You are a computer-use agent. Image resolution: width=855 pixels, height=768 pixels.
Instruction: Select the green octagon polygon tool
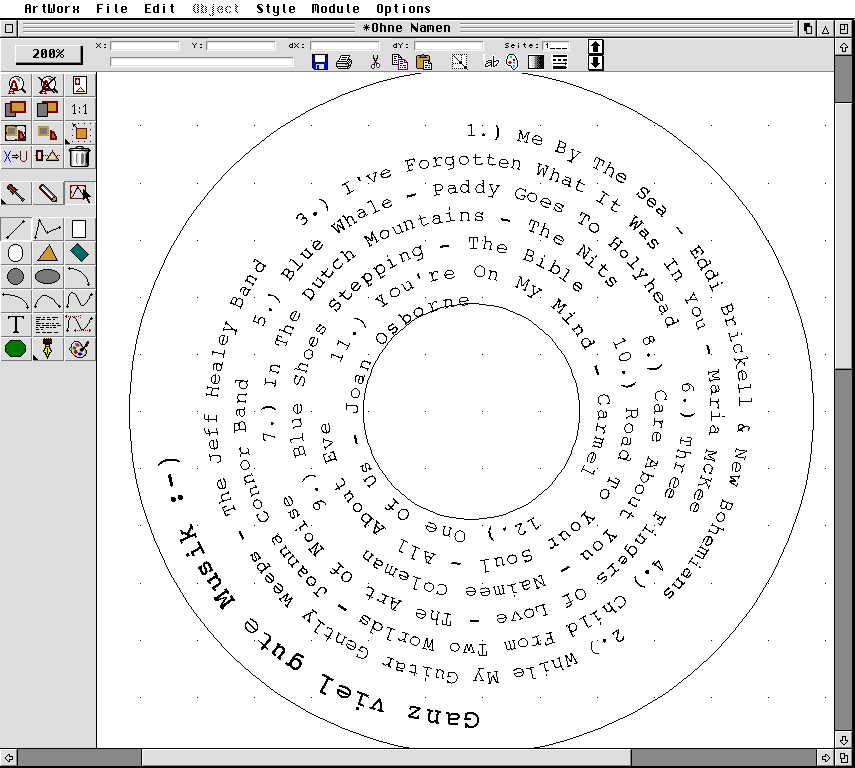[x=16, y=349]
